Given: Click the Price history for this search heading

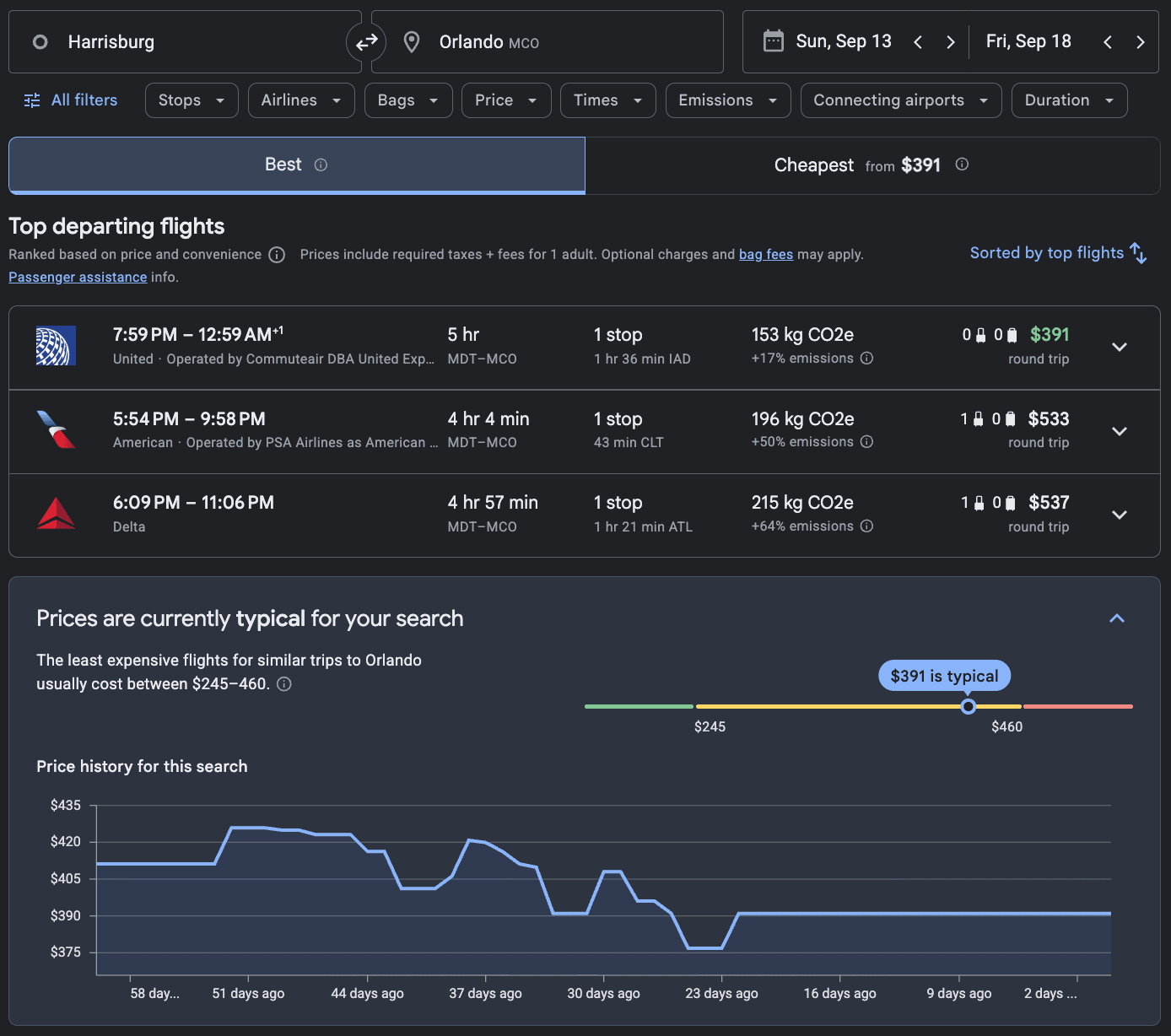Looking at the screenshot, I should click(x=142, y=766).
